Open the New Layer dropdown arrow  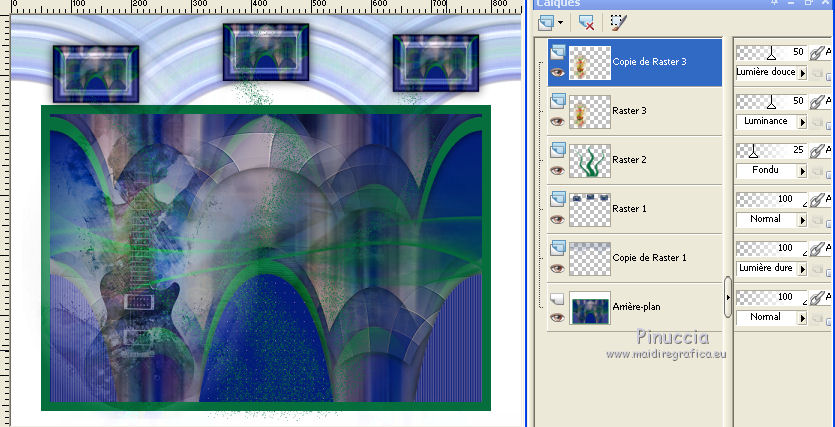coord(560,23)
